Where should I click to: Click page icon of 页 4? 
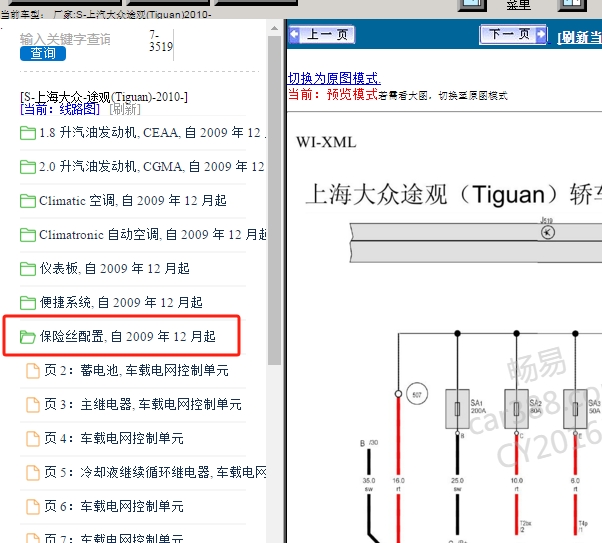pos(33,439)
